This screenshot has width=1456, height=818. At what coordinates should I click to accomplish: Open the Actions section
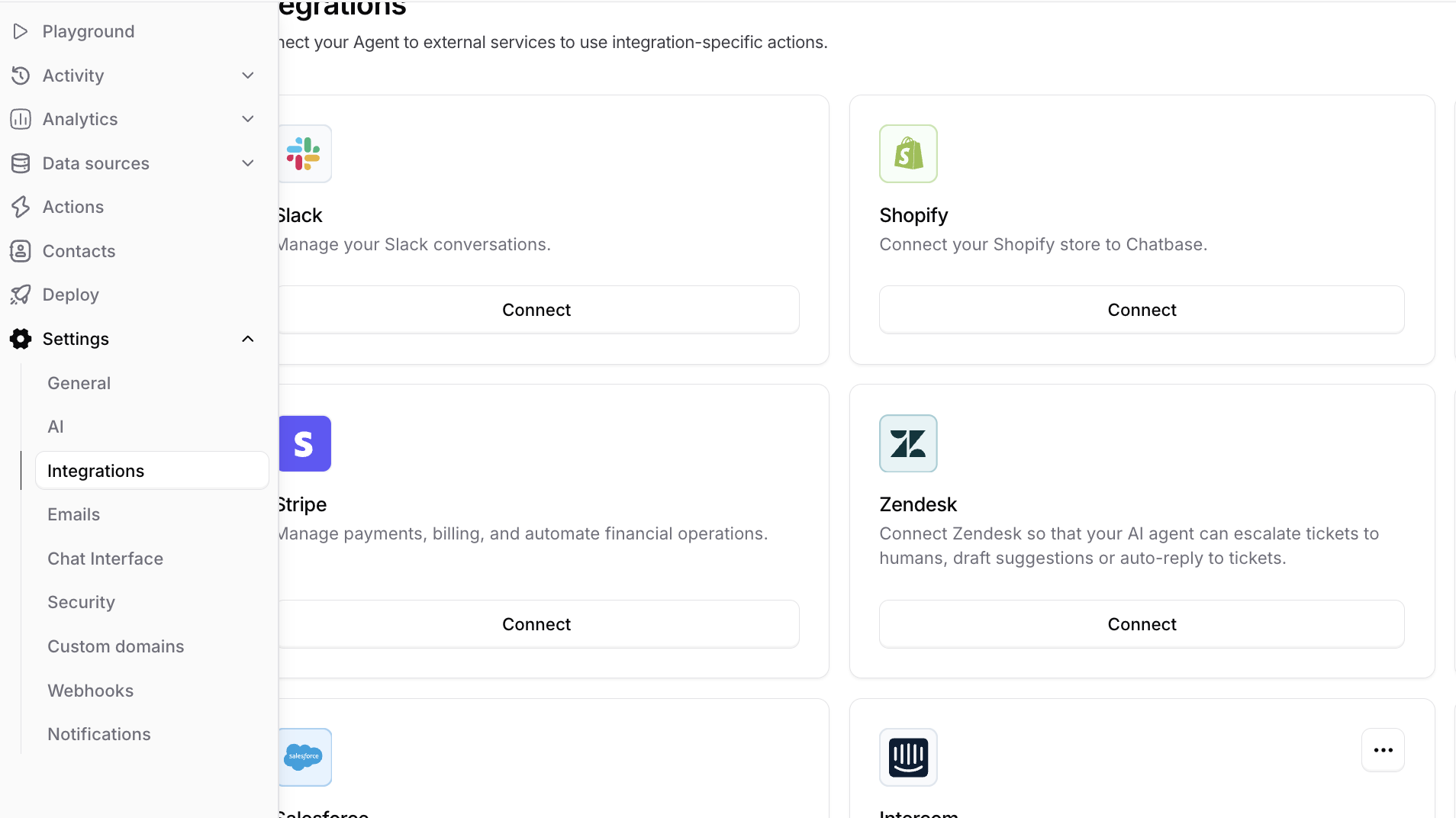[x=73, y=206]
